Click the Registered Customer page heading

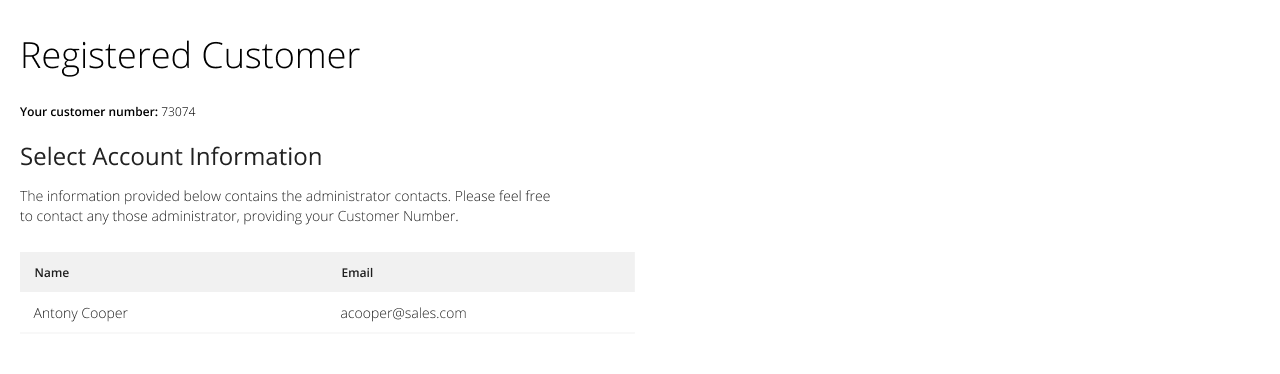click(x=190, y=56)
